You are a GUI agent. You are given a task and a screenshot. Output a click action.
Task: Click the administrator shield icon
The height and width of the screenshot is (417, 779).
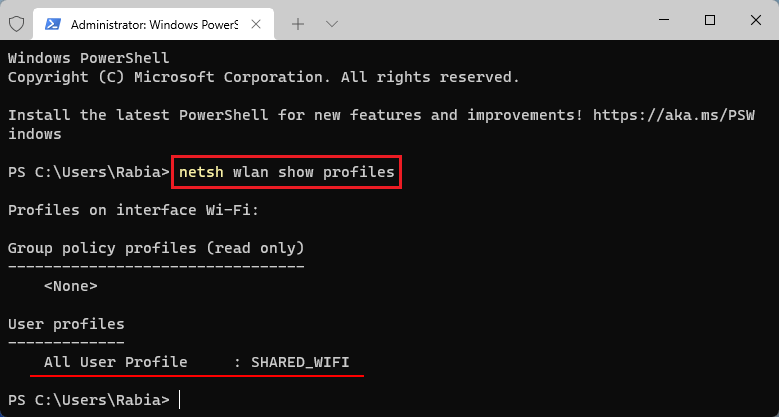(16, 22)
